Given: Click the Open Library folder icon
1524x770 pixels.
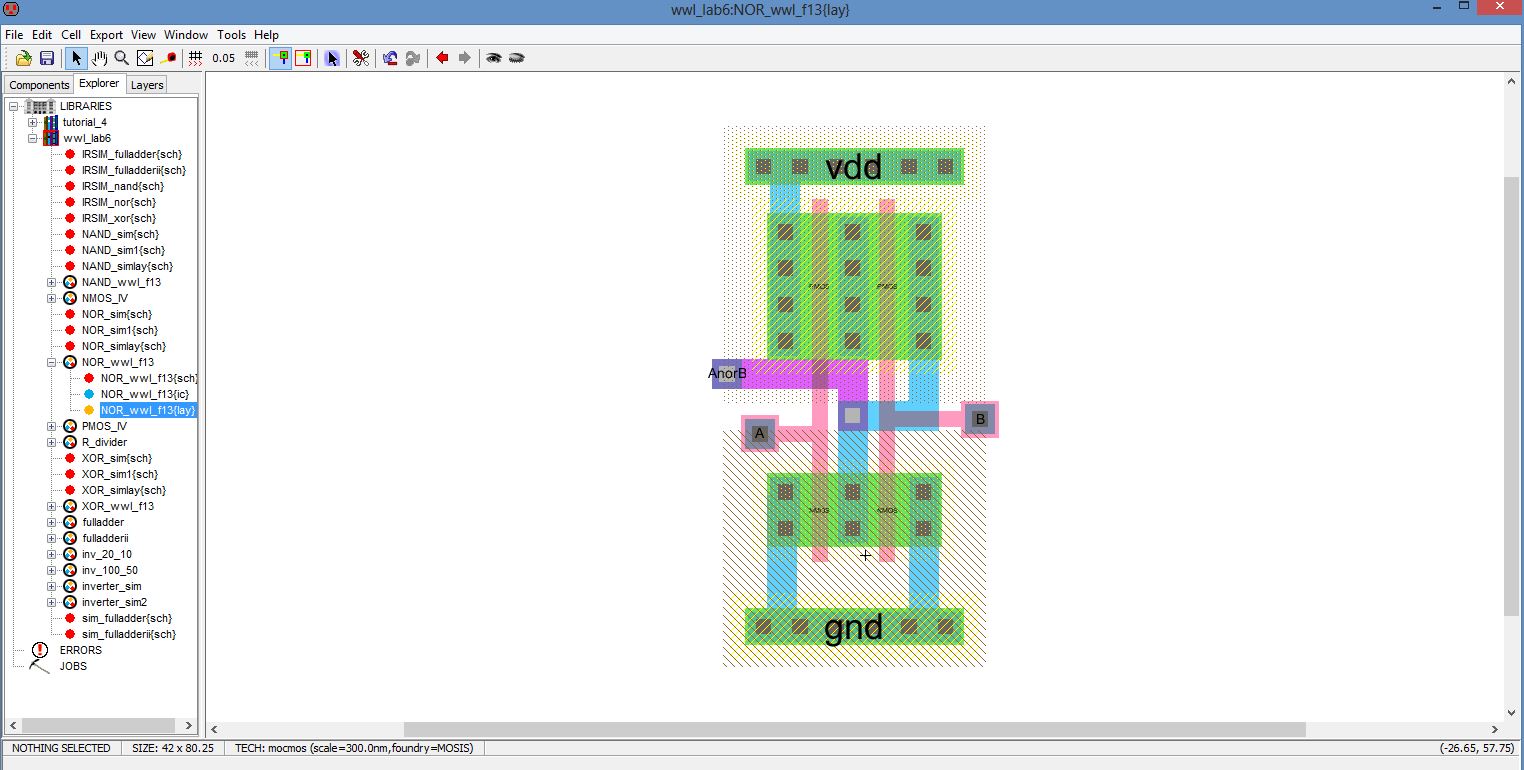Looking at the screenshot, I should [x=24, y=58].
